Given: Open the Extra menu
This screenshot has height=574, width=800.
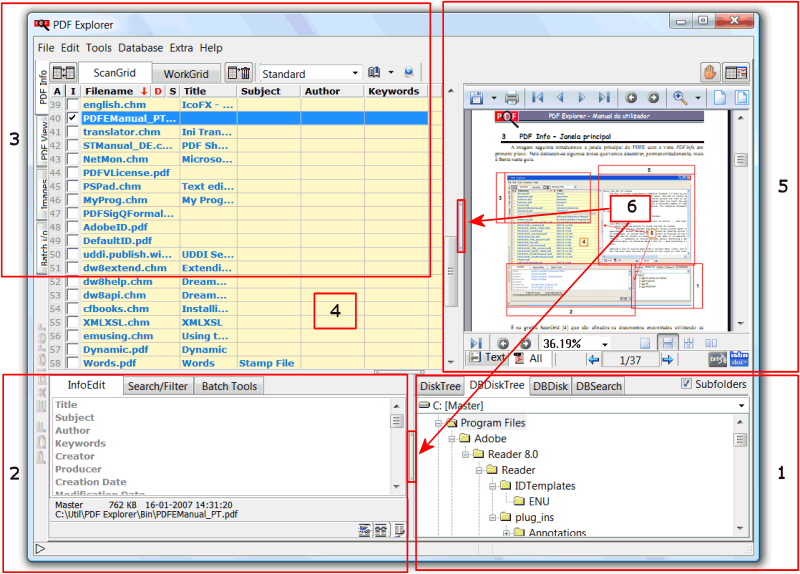Looking at the screenshot, I should click(181, 48).
